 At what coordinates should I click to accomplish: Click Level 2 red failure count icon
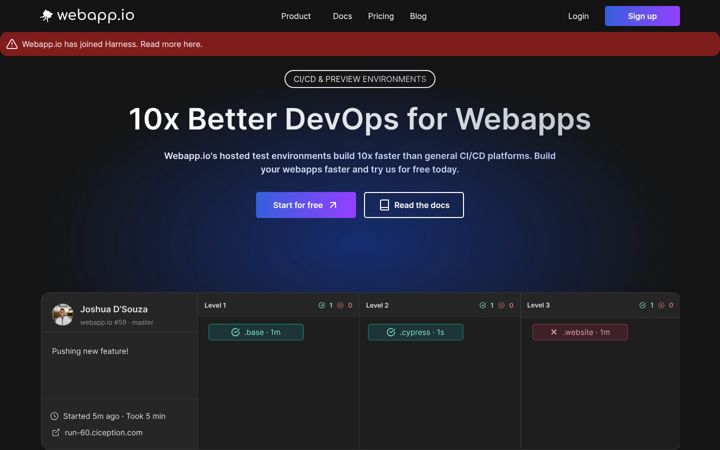(501, 305)
